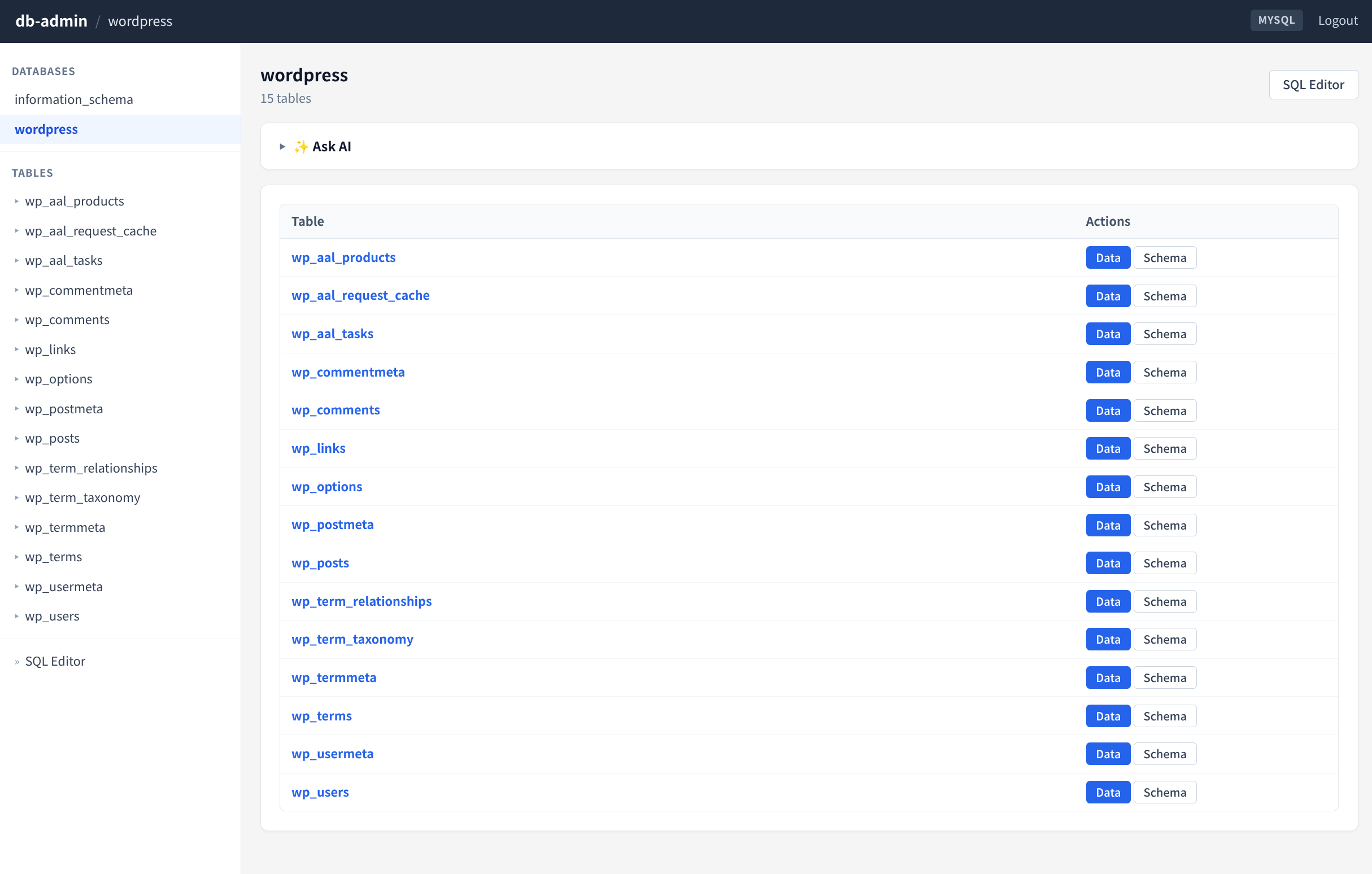
Task: Click the double-chevron icon beside SQL Editor
Action: (x=16, y=661)
